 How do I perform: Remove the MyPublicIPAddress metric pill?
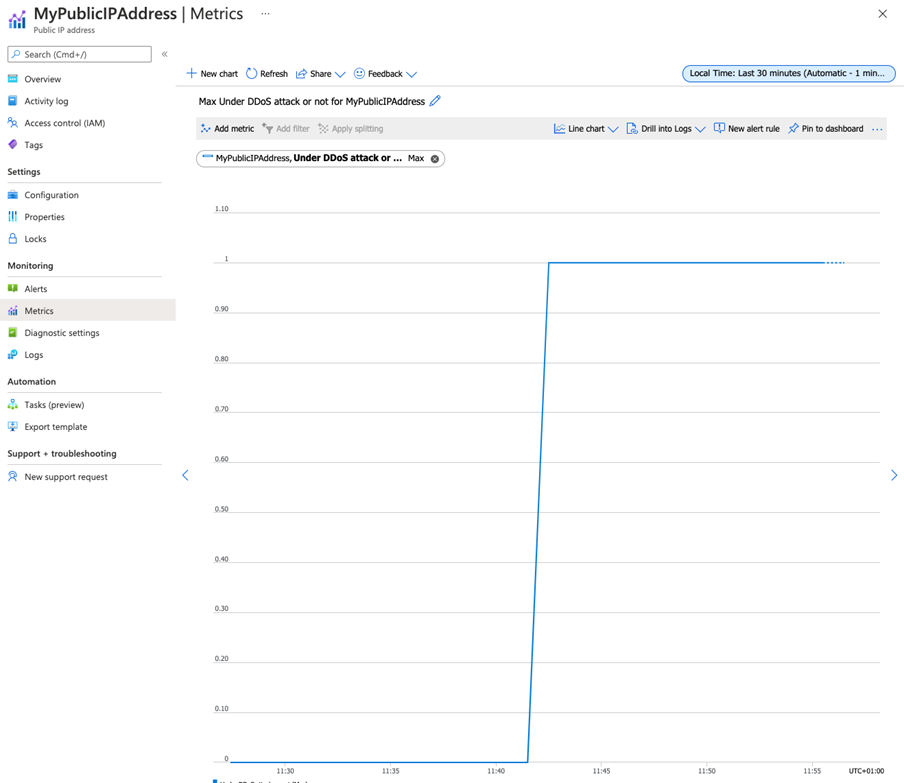pyautogui.click(x=434, y=158)
